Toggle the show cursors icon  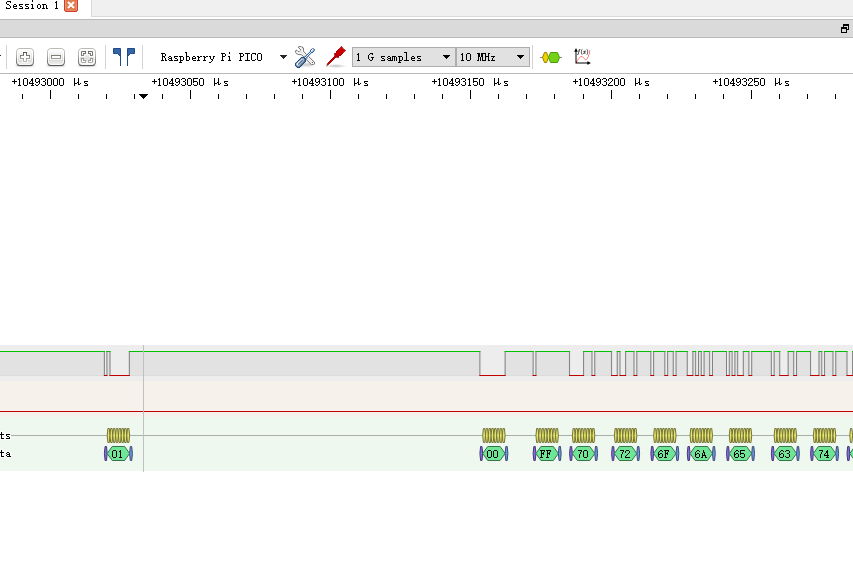point(123,57)
